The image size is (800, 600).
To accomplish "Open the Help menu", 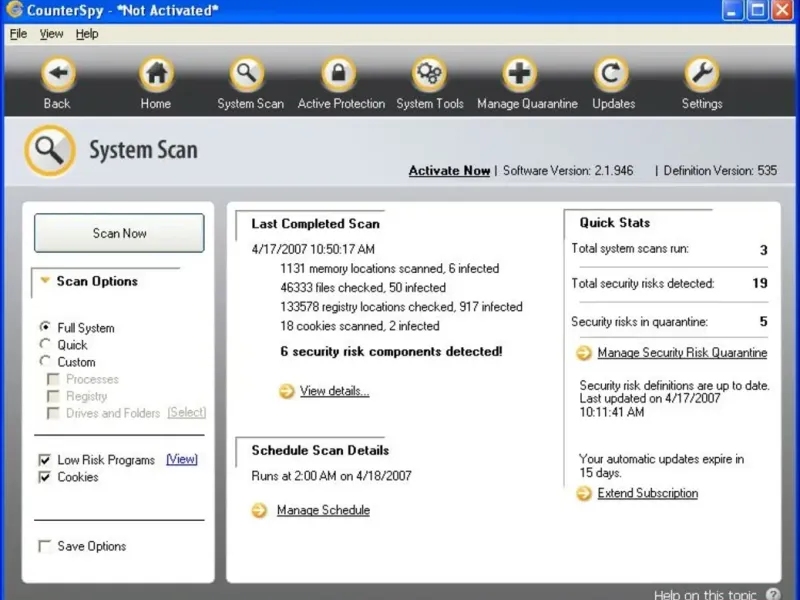I will pos(87,34).
